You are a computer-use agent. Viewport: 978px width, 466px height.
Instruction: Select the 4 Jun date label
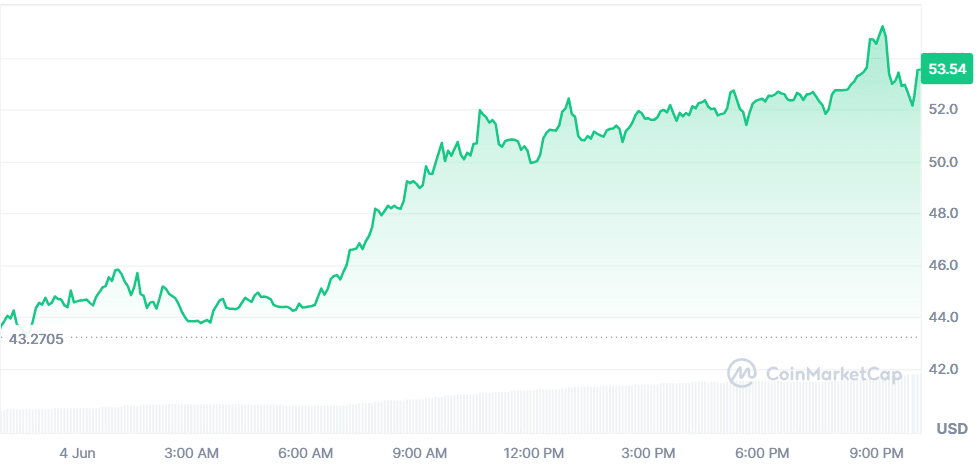(x=78, y=453)
